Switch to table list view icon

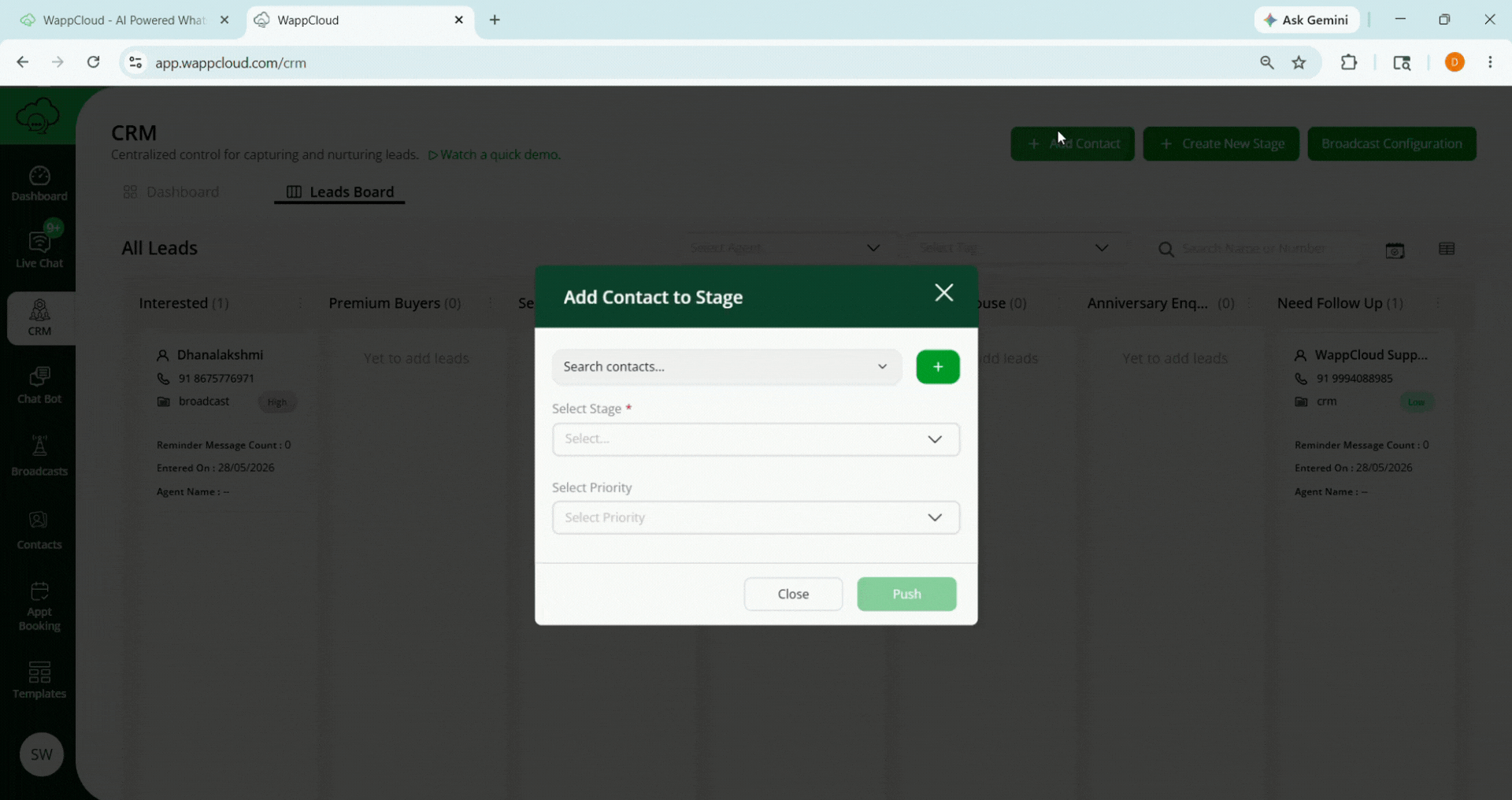tap(1447, 249)
